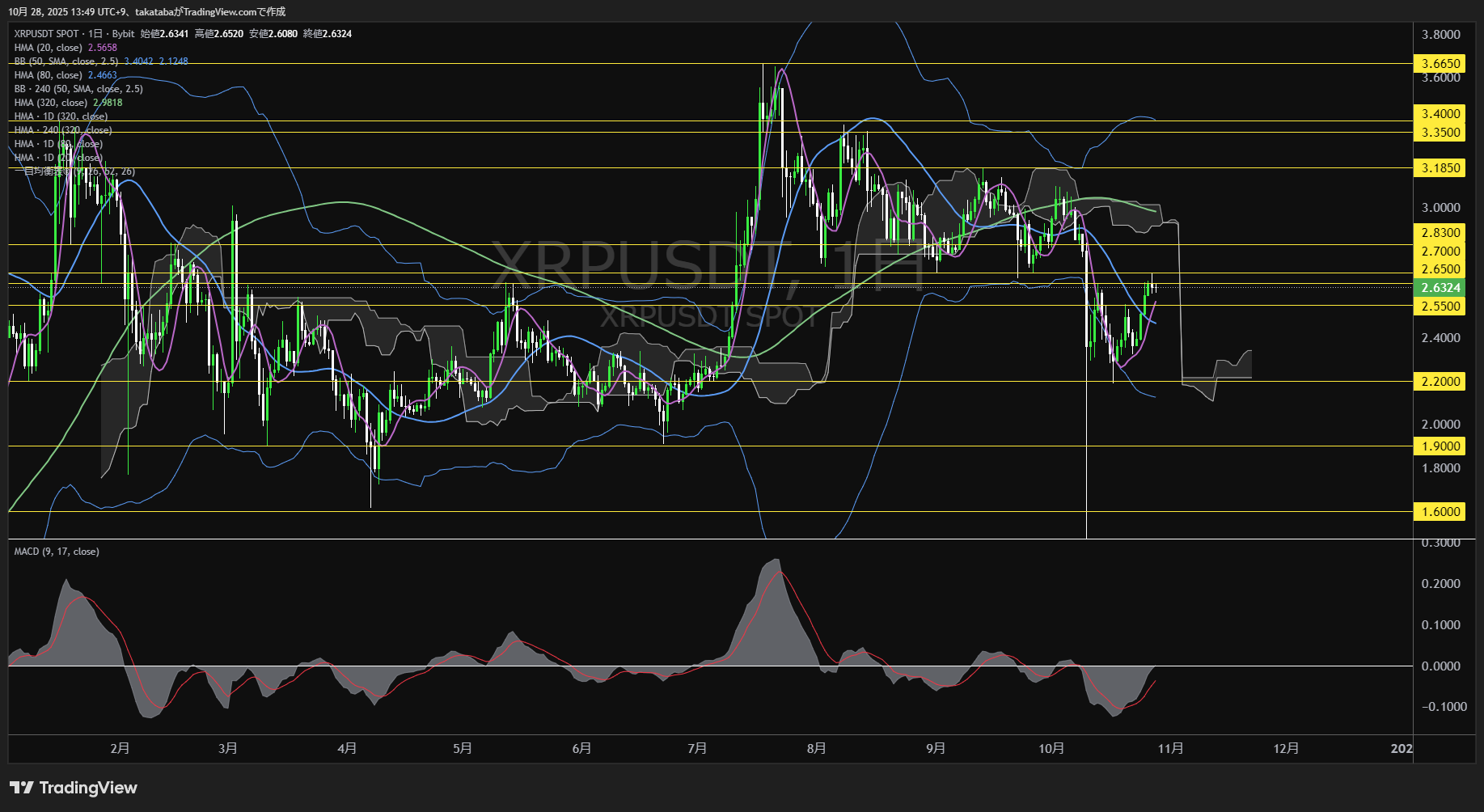Click the XRPUSDT SPOT symbol title
The height and width of the screenshot is (812, 1484).
[x=46, y=34]
